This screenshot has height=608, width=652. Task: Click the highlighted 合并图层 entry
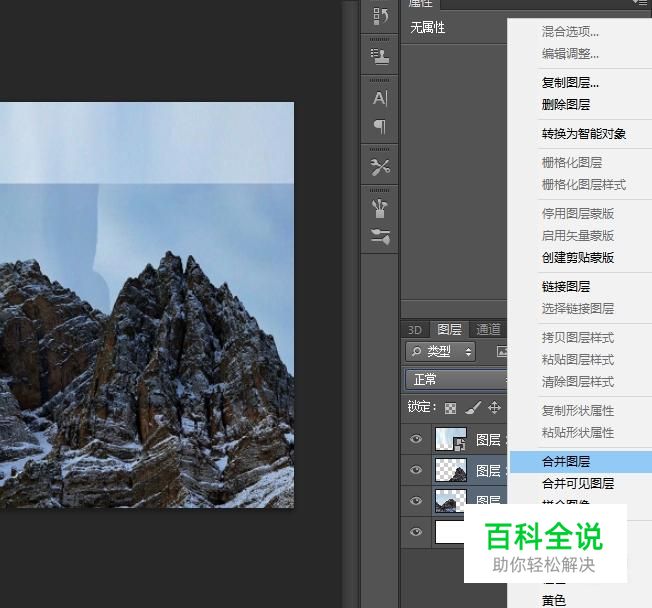pos(580,462)
